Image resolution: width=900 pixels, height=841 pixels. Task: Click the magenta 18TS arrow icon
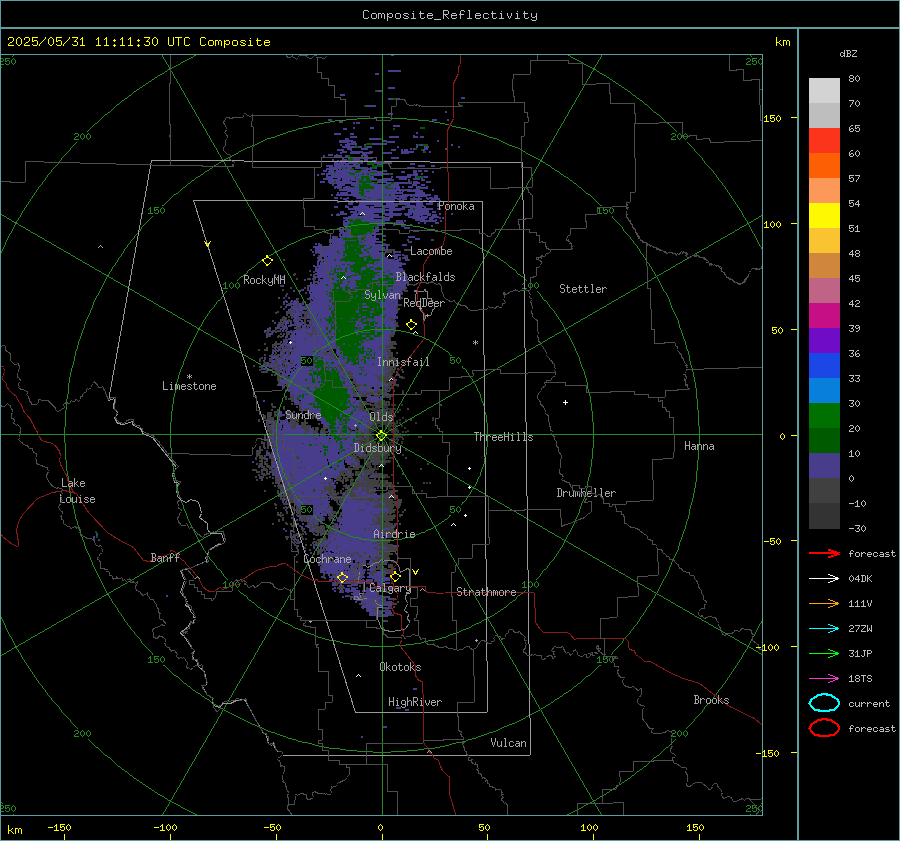pyautogui.click(x=824, y=679)
